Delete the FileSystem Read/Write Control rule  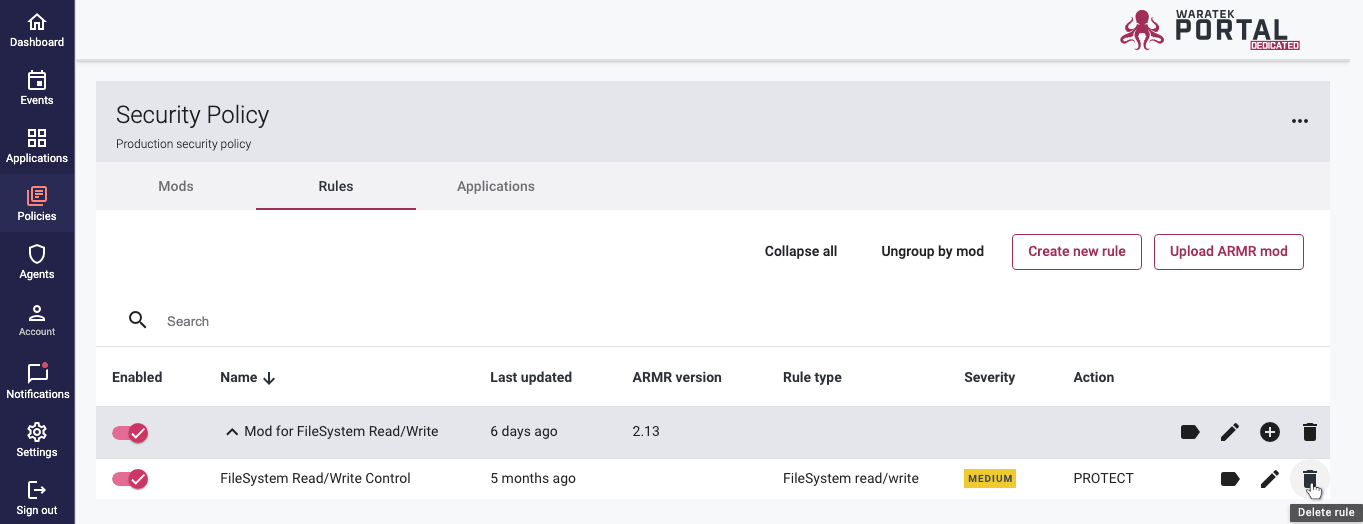tap(1310, 479)
